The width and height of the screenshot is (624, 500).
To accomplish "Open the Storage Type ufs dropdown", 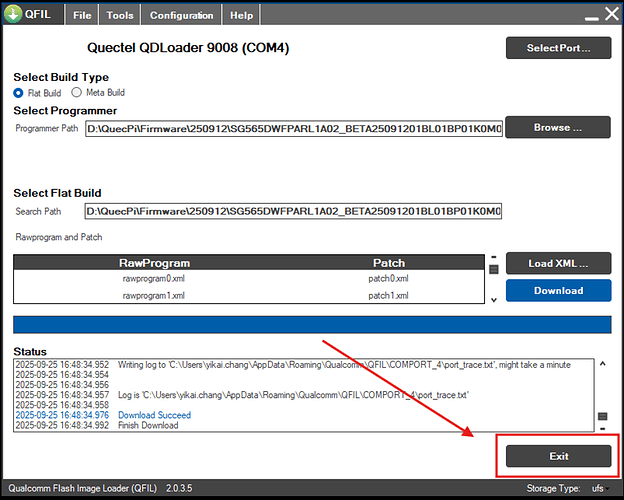I will (601, 488).
